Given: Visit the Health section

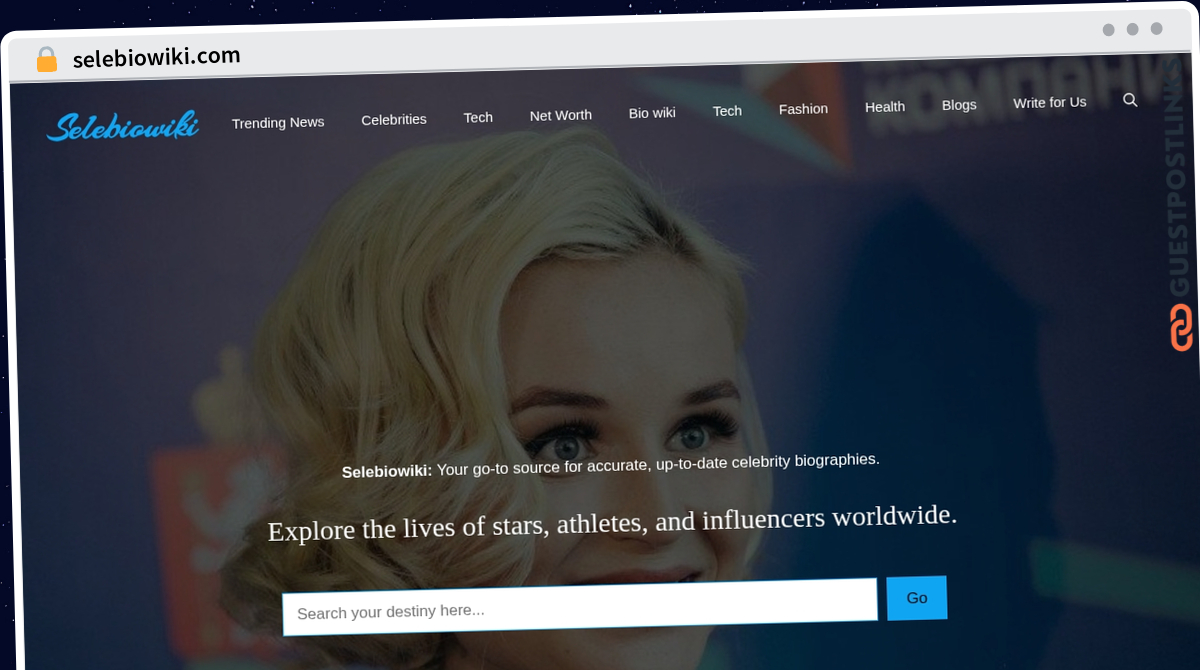Looking at the screenshot, I should click(885, 107).
